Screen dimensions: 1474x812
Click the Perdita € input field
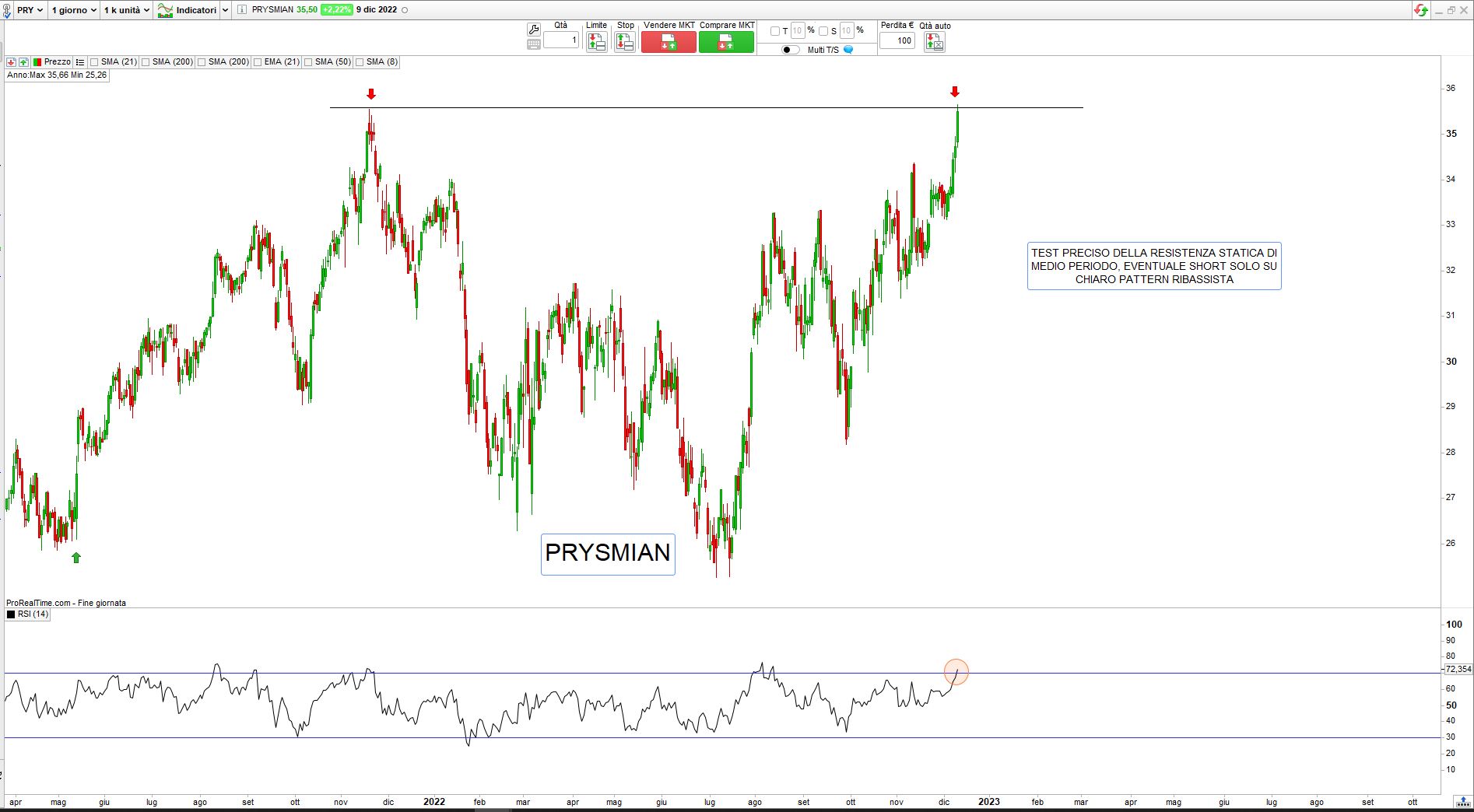pyautogui.click(x=897, y=40)
